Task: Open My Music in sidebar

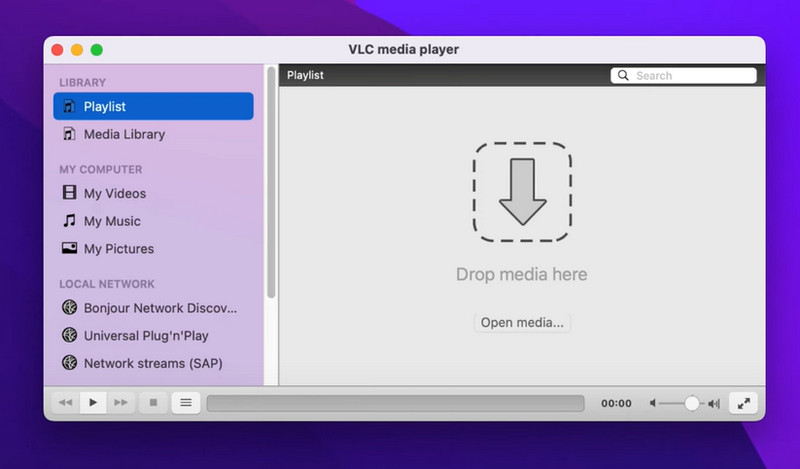Action: (153, 221)
